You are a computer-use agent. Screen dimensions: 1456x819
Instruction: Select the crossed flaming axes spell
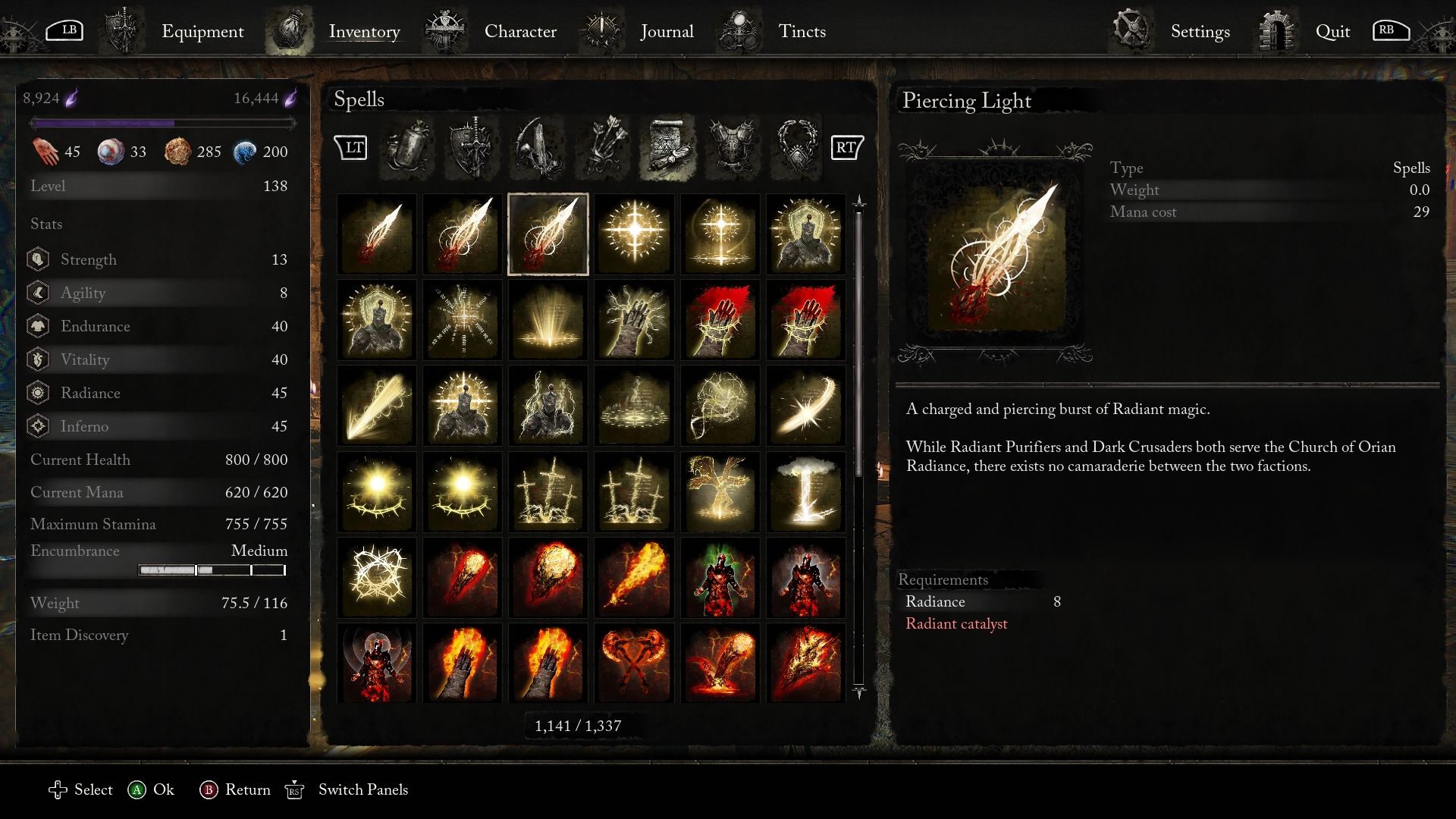pos(634,664)
